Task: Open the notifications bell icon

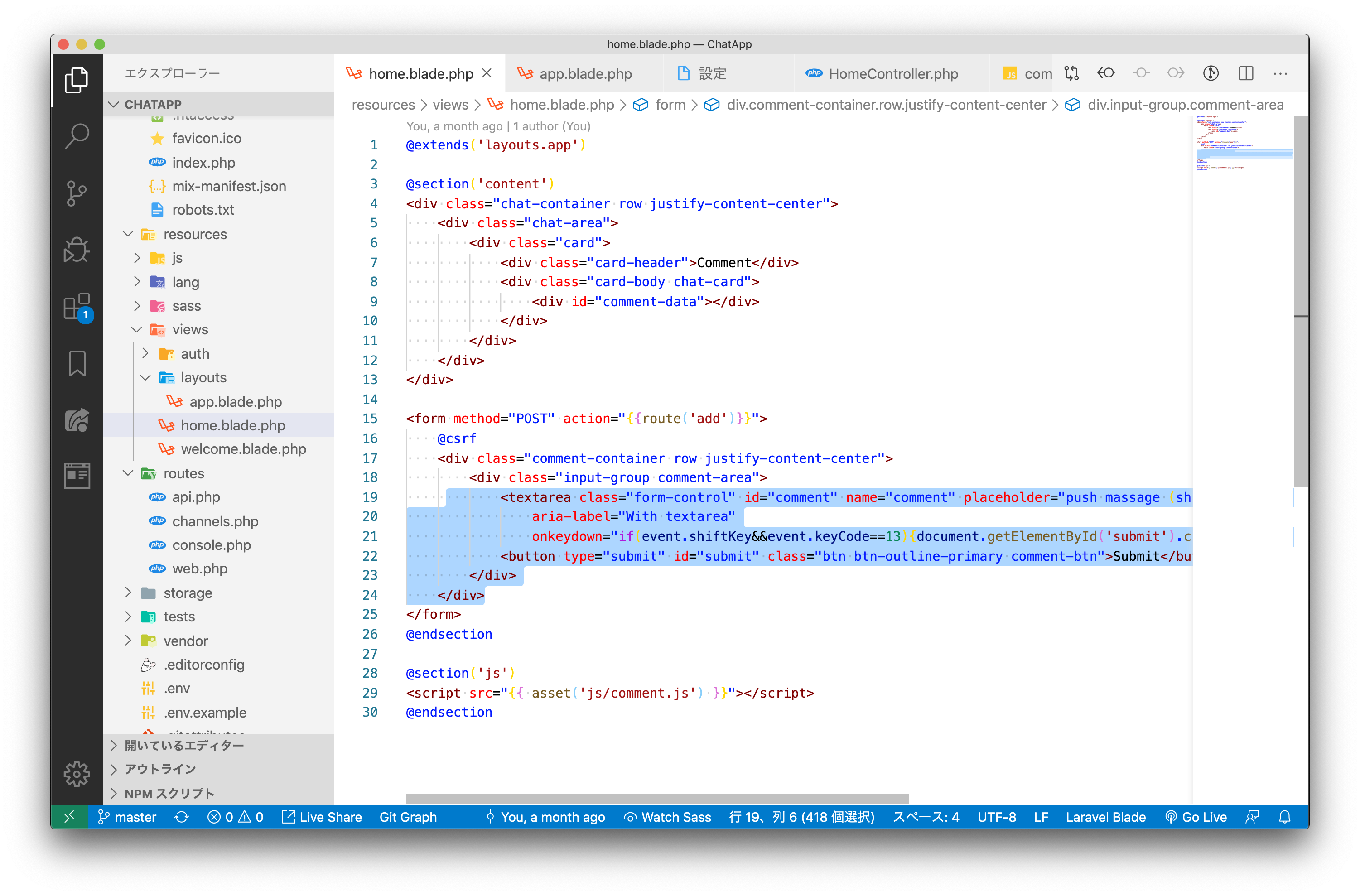Action: point(1285,817)
